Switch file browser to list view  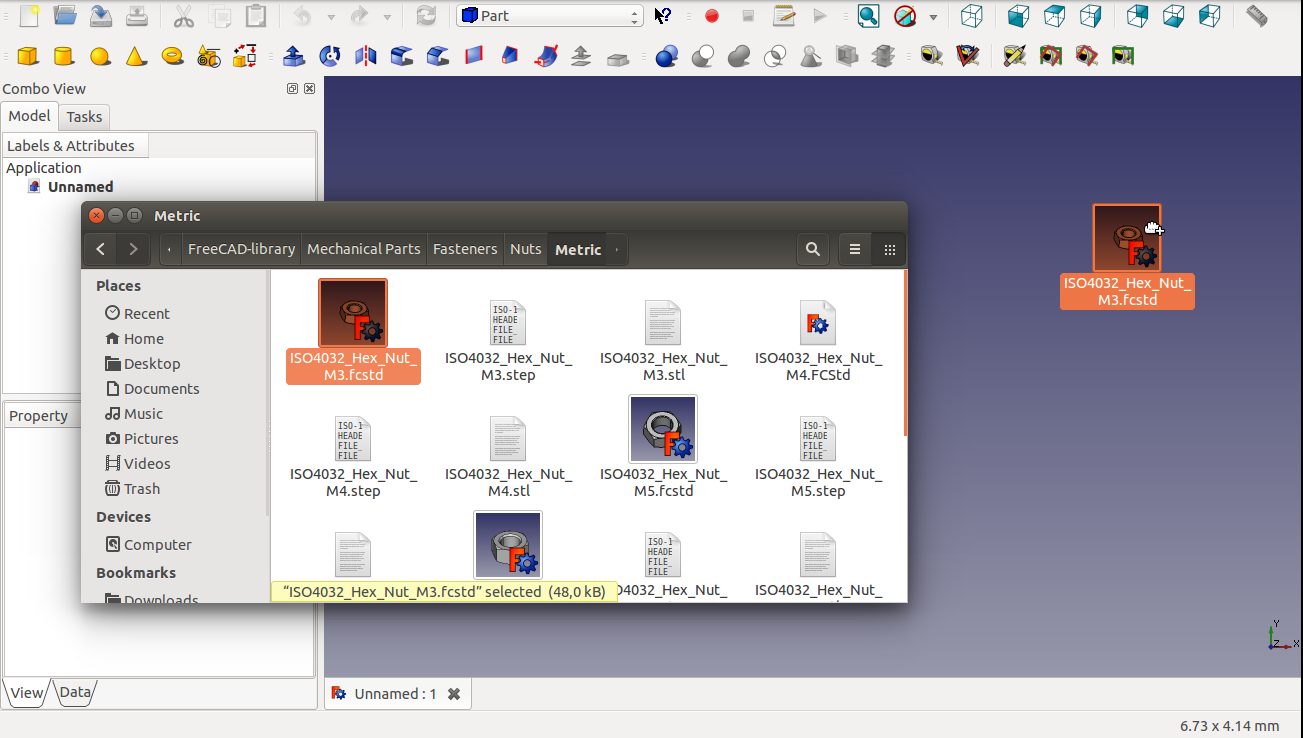point(855,249)
